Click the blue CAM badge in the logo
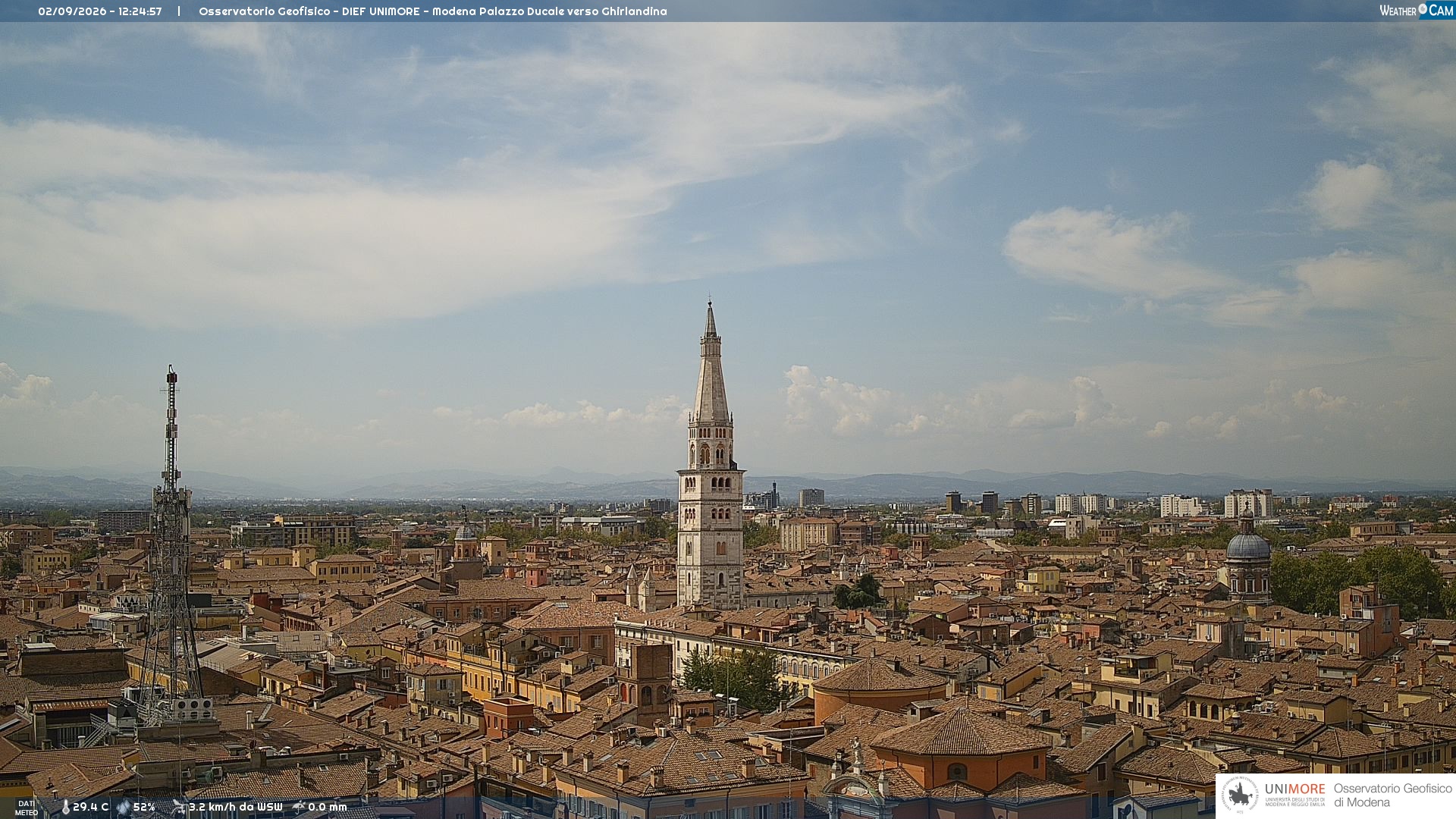The height and width of the screenshot is (819, 1456). pos(1440,11)
